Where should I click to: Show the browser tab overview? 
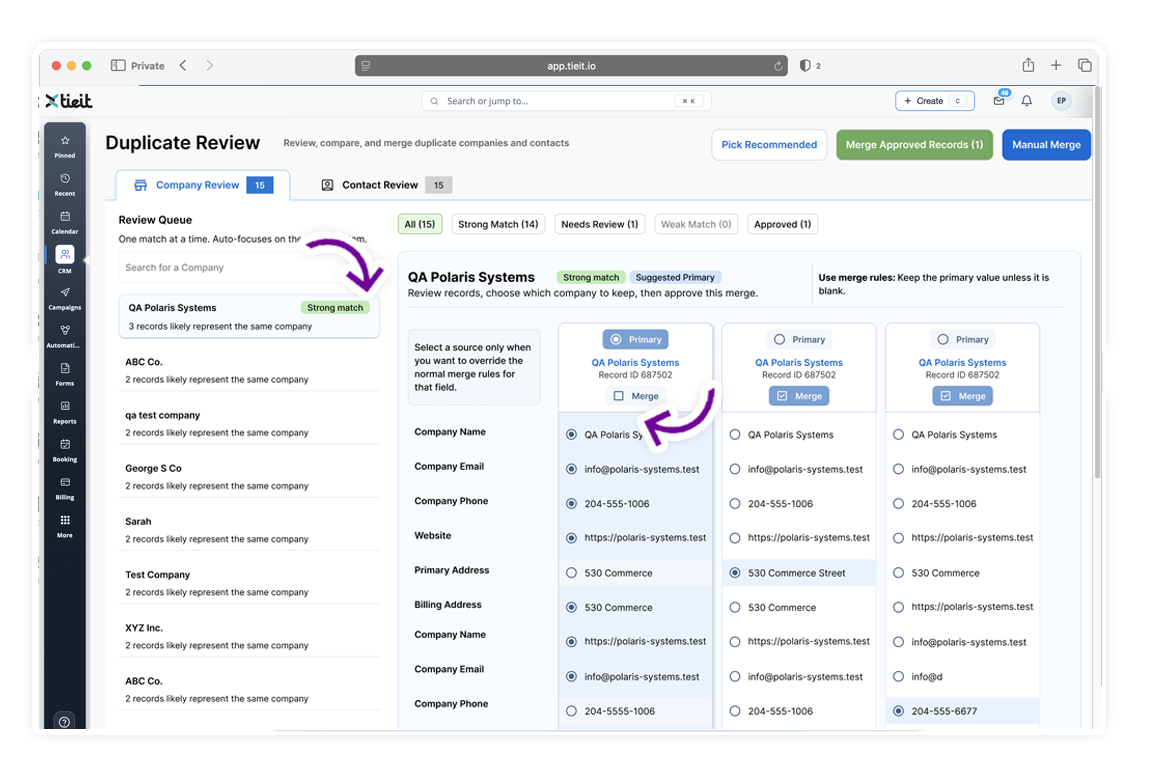point(1084,65)
